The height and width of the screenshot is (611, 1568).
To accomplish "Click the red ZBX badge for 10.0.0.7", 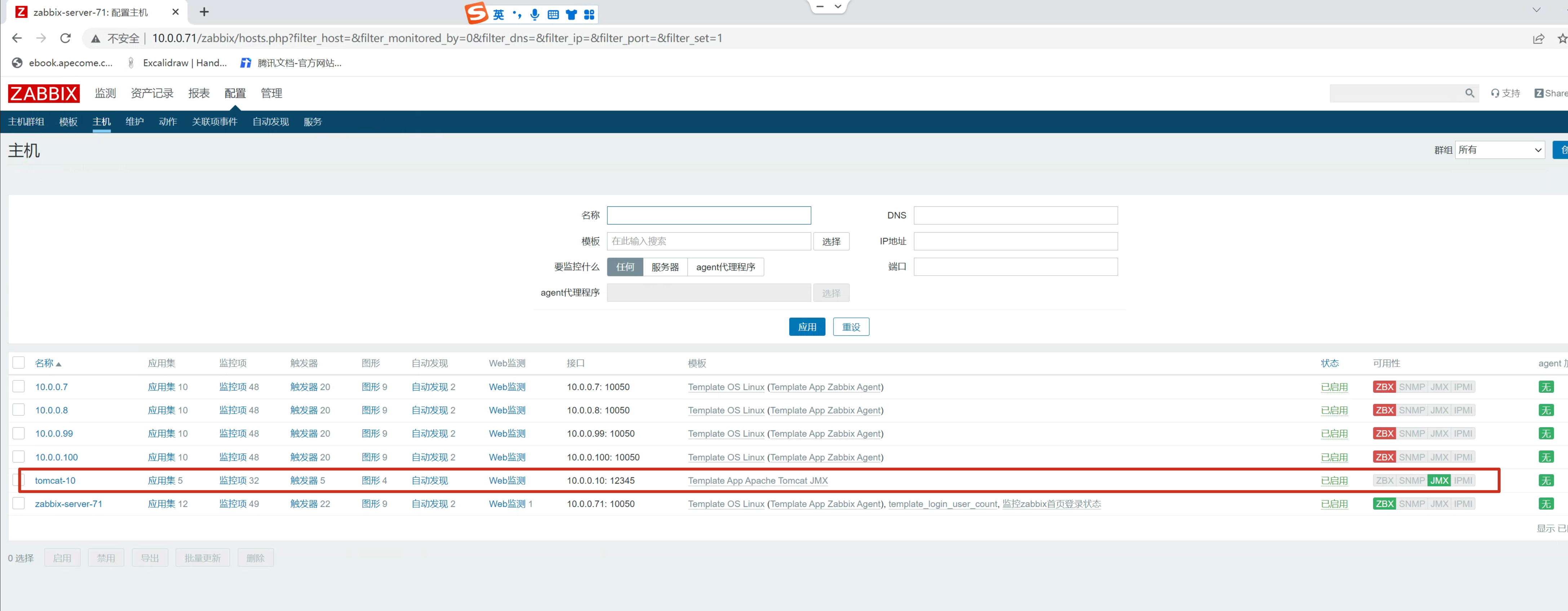I will [1384, 387].
